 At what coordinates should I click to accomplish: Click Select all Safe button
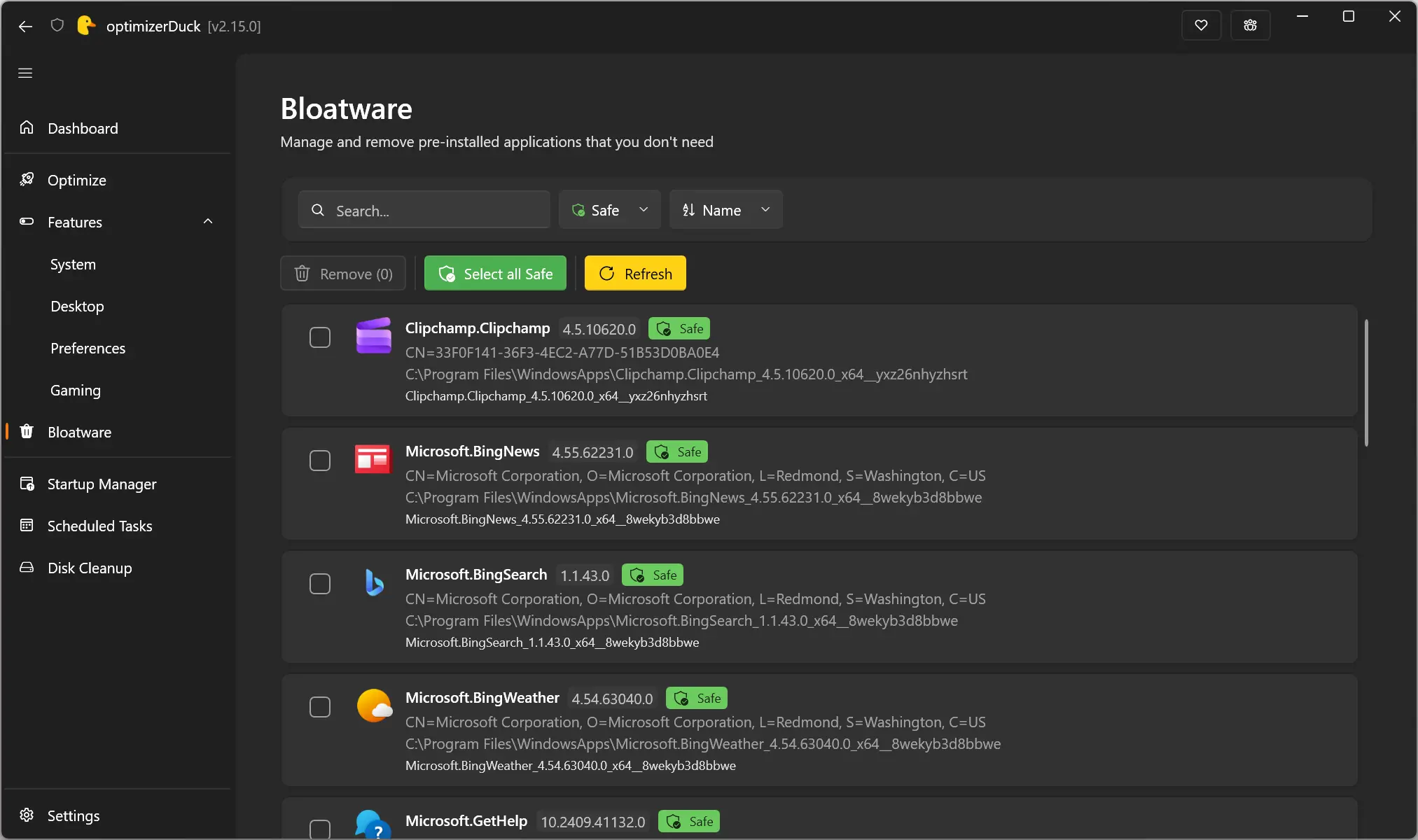(x=495, y=273)
